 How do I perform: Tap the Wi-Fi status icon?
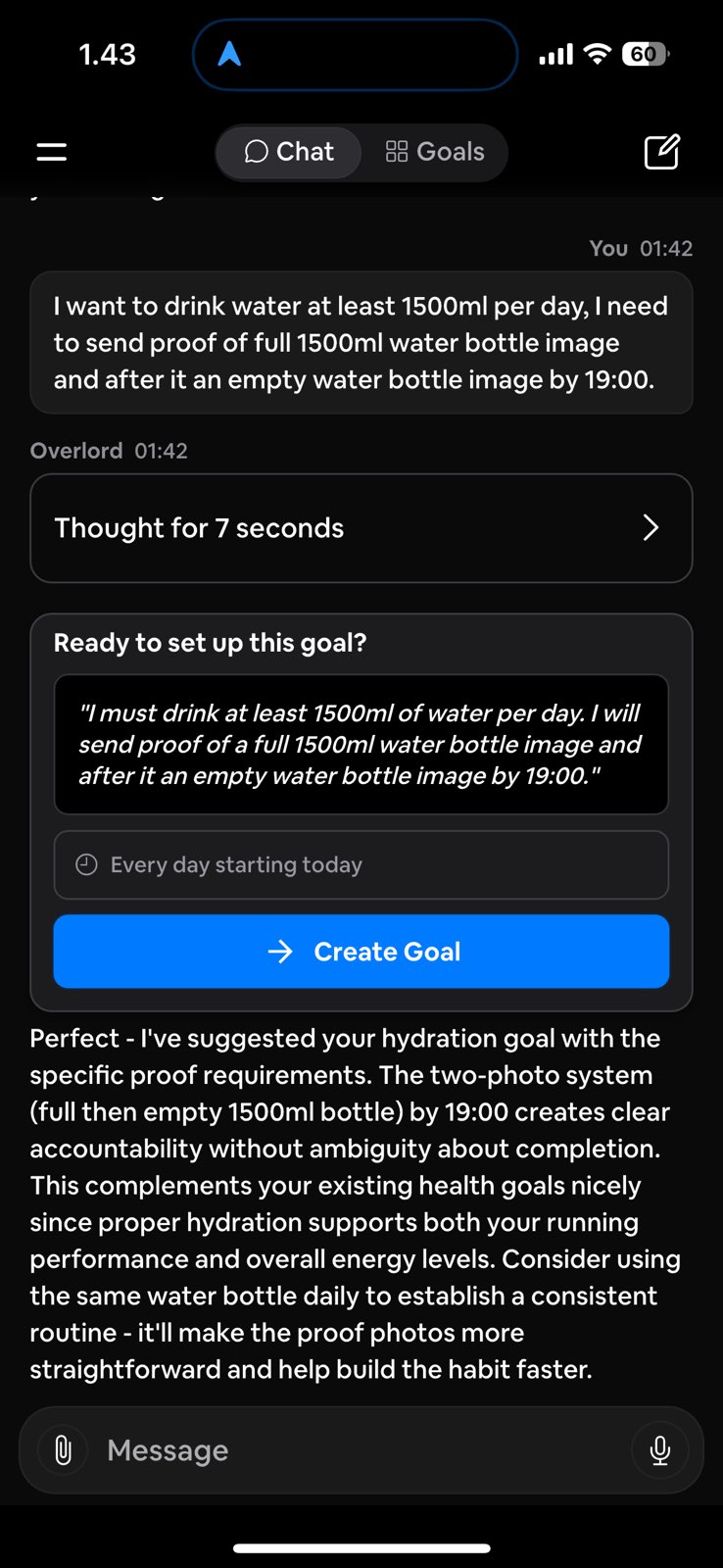pyautogui.click(x=597, y=54)
